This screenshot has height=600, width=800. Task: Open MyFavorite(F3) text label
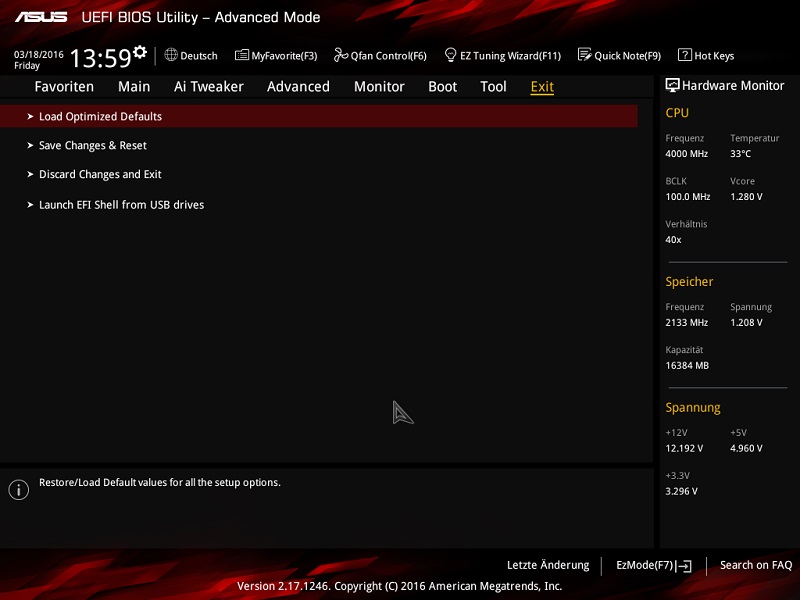(x=284, y=56)
